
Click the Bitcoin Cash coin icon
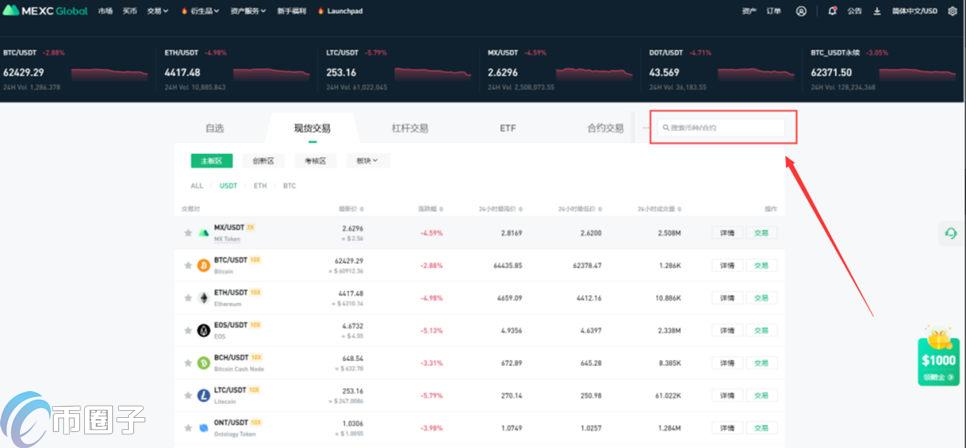(203, 363)
